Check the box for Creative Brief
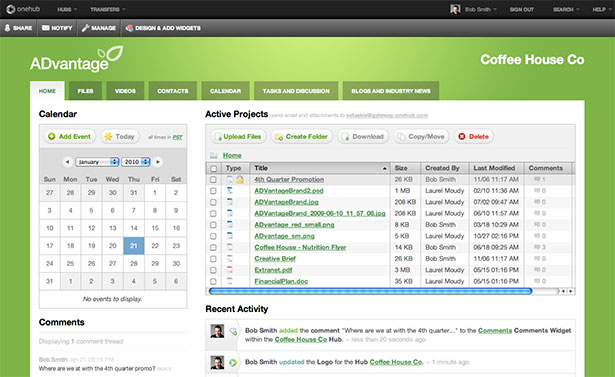Image resolution: width=615 pixels, height=377 pixels. (x=213, y=259)
